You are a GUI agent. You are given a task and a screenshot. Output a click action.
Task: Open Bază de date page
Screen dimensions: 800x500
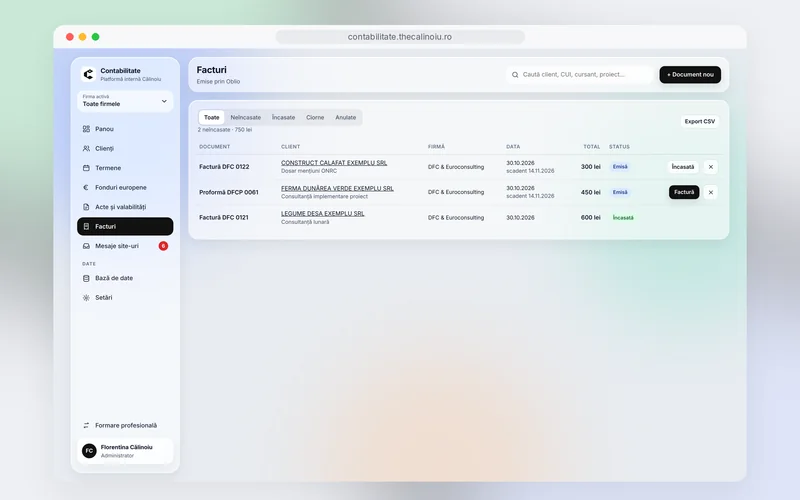[x=125, y=278]
